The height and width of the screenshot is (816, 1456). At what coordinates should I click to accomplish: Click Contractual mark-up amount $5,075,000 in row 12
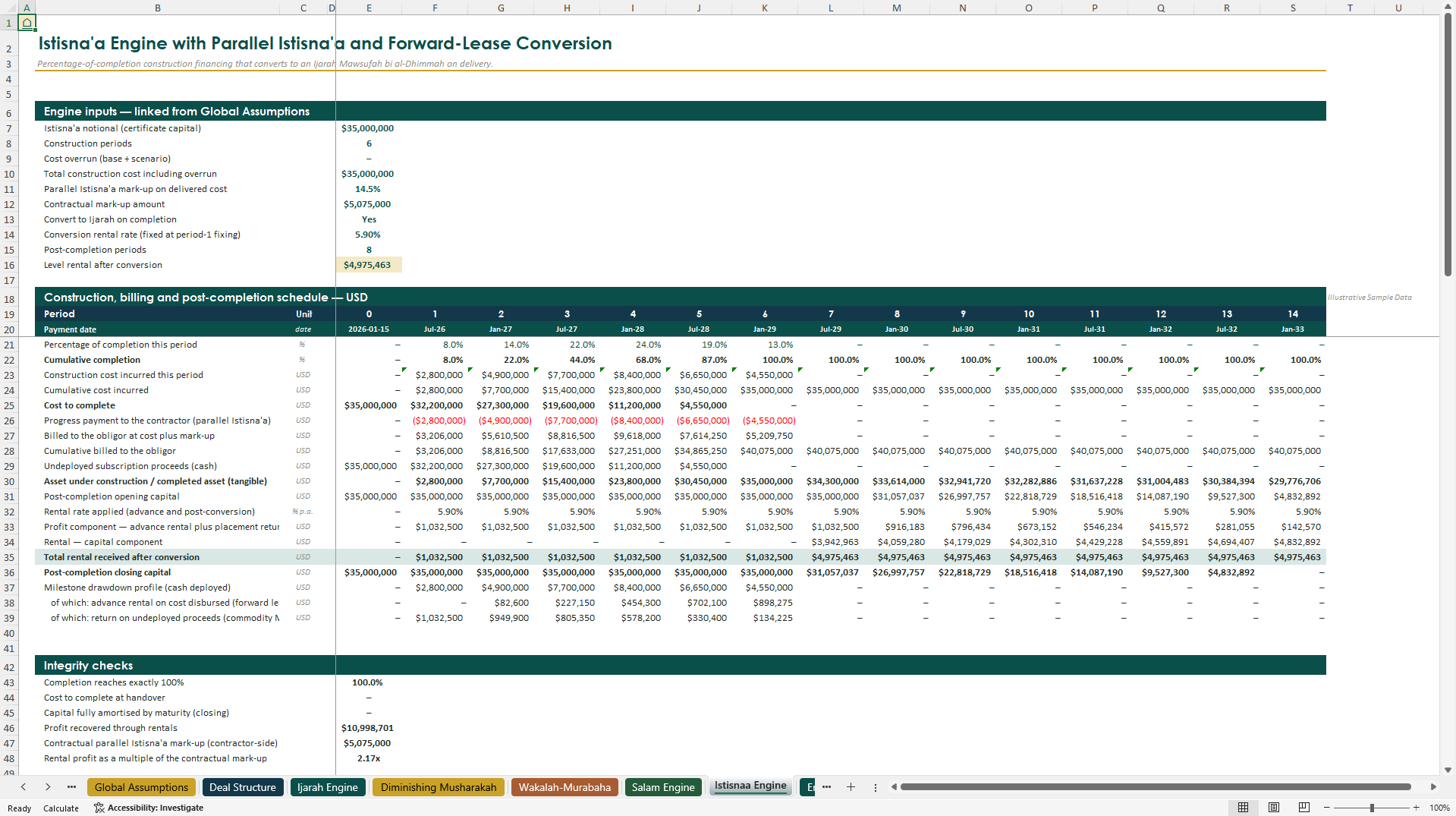click(369, 204)
